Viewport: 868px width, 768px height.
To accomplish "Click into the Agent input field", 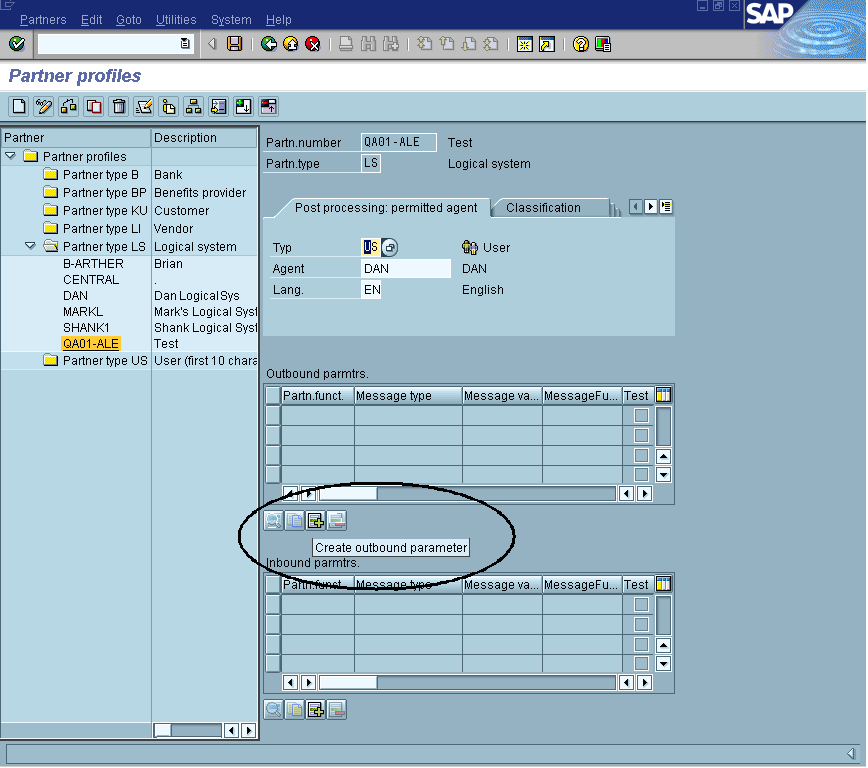I will (406, 269).
